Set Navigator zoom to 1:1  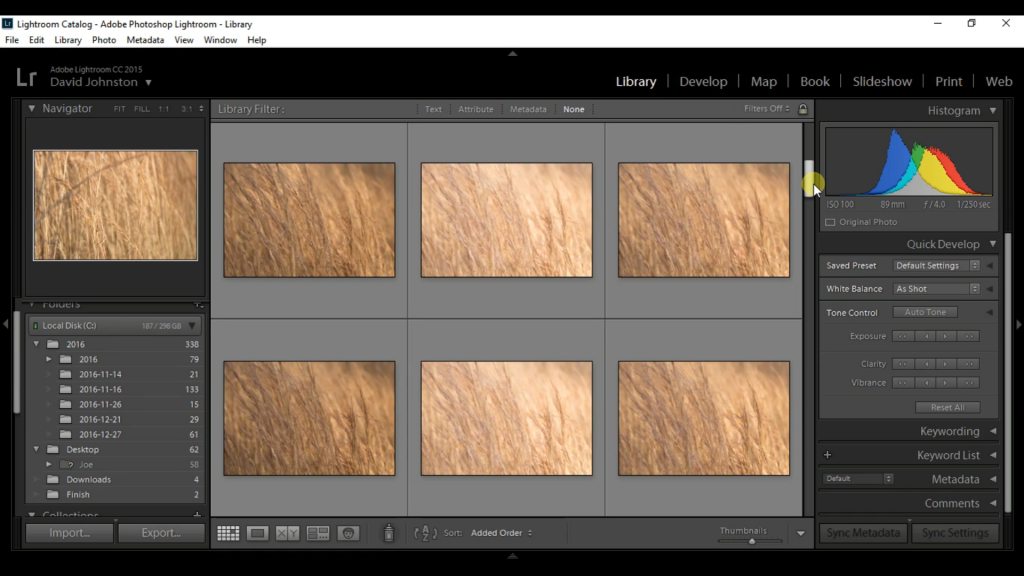(164, 109)
